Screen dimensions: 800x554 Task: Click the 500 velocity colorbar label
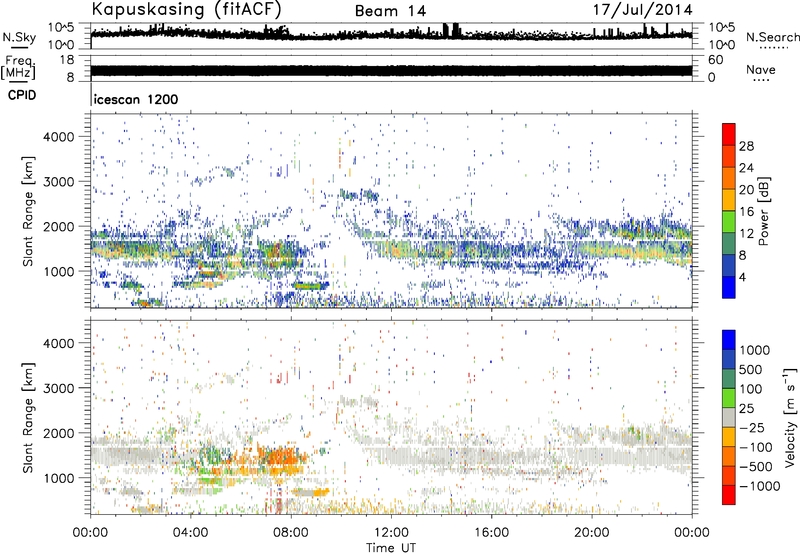[x=753, y=369]
